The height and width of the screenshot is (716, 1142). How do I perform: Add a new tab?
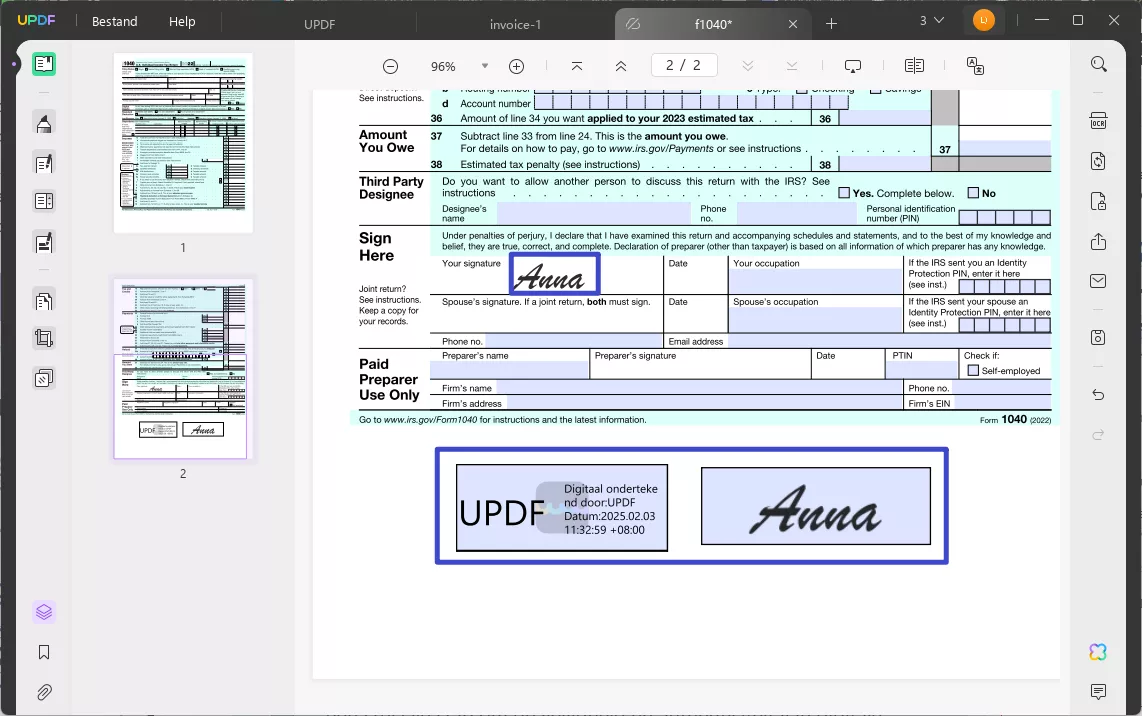[831, 24]
